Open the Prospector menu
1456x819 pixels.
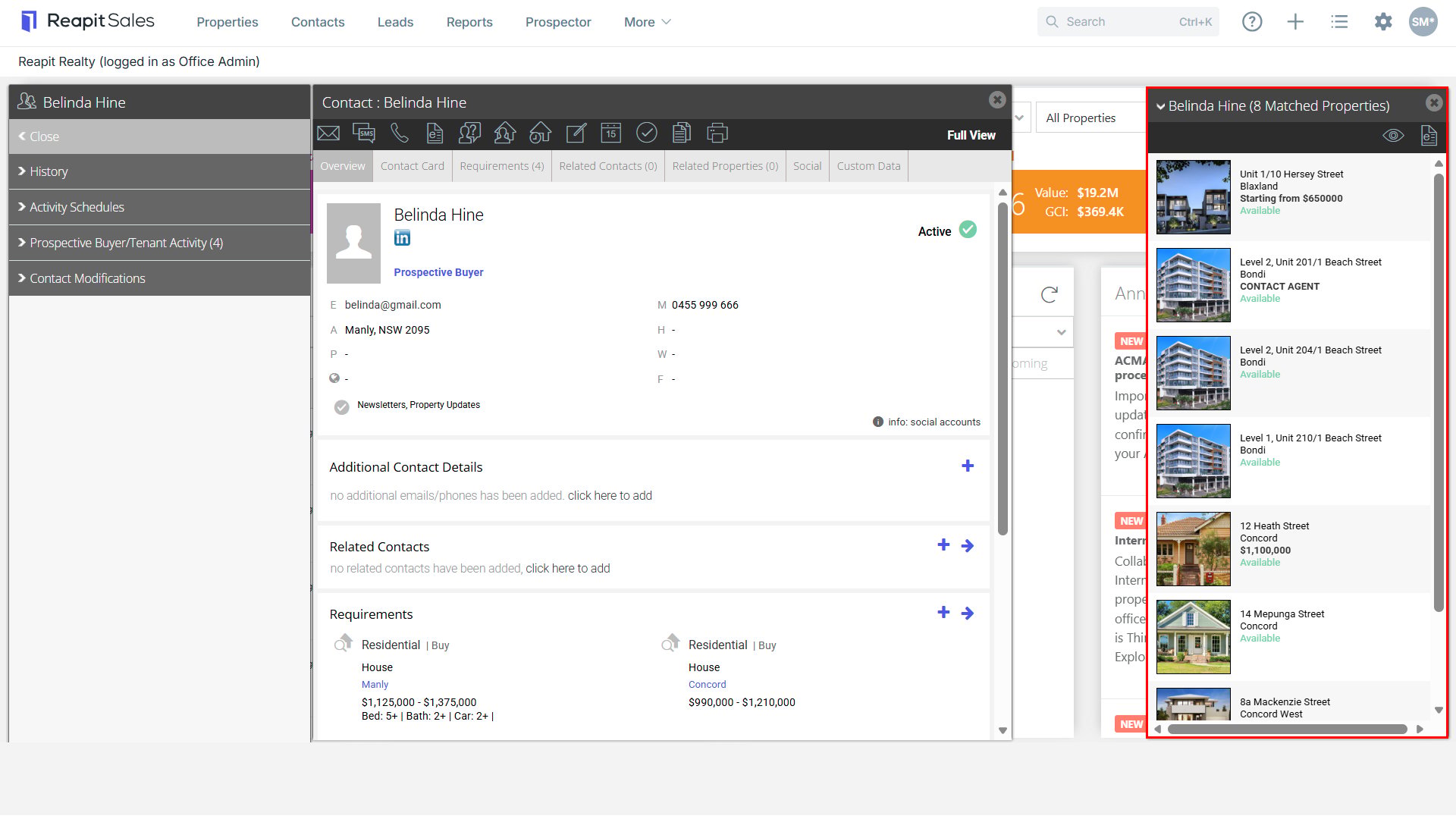(558, 22)
